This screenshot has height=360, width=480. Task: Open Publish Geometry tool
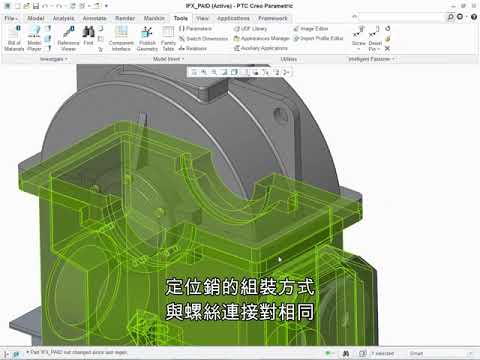pyautogui.click(x=147, y=38)
